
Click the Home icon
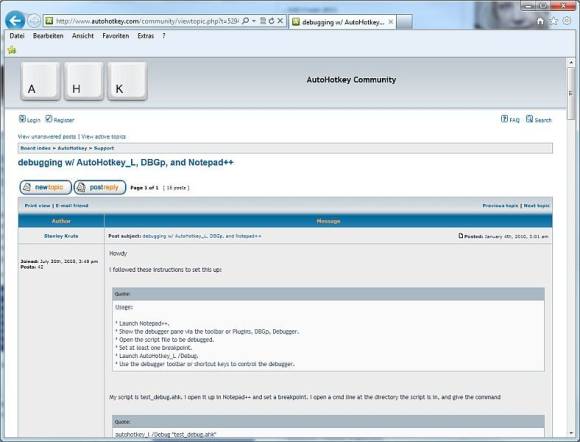[x=540, y=21]
